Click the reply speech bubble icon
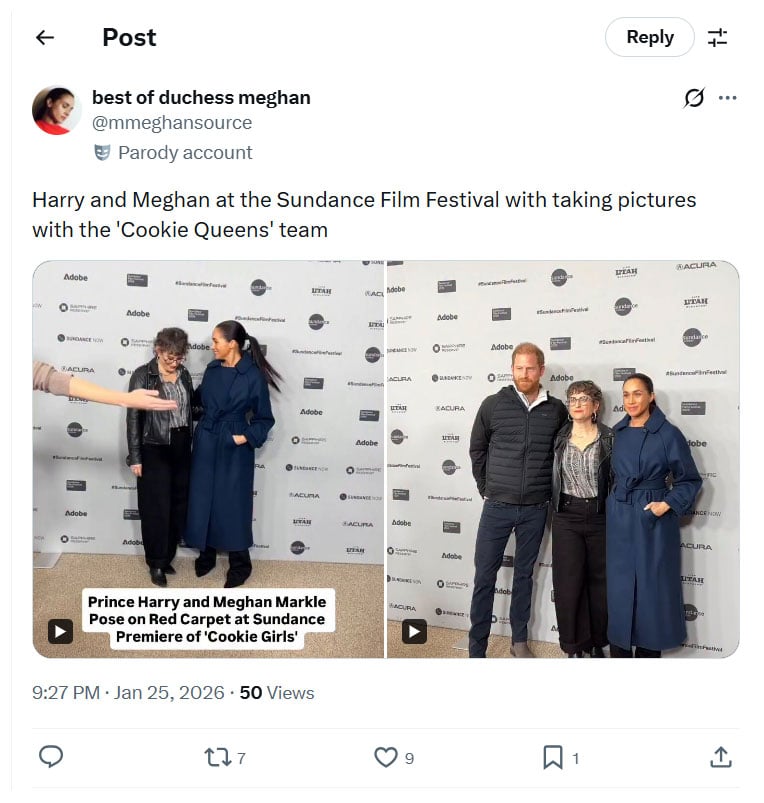 51,758
